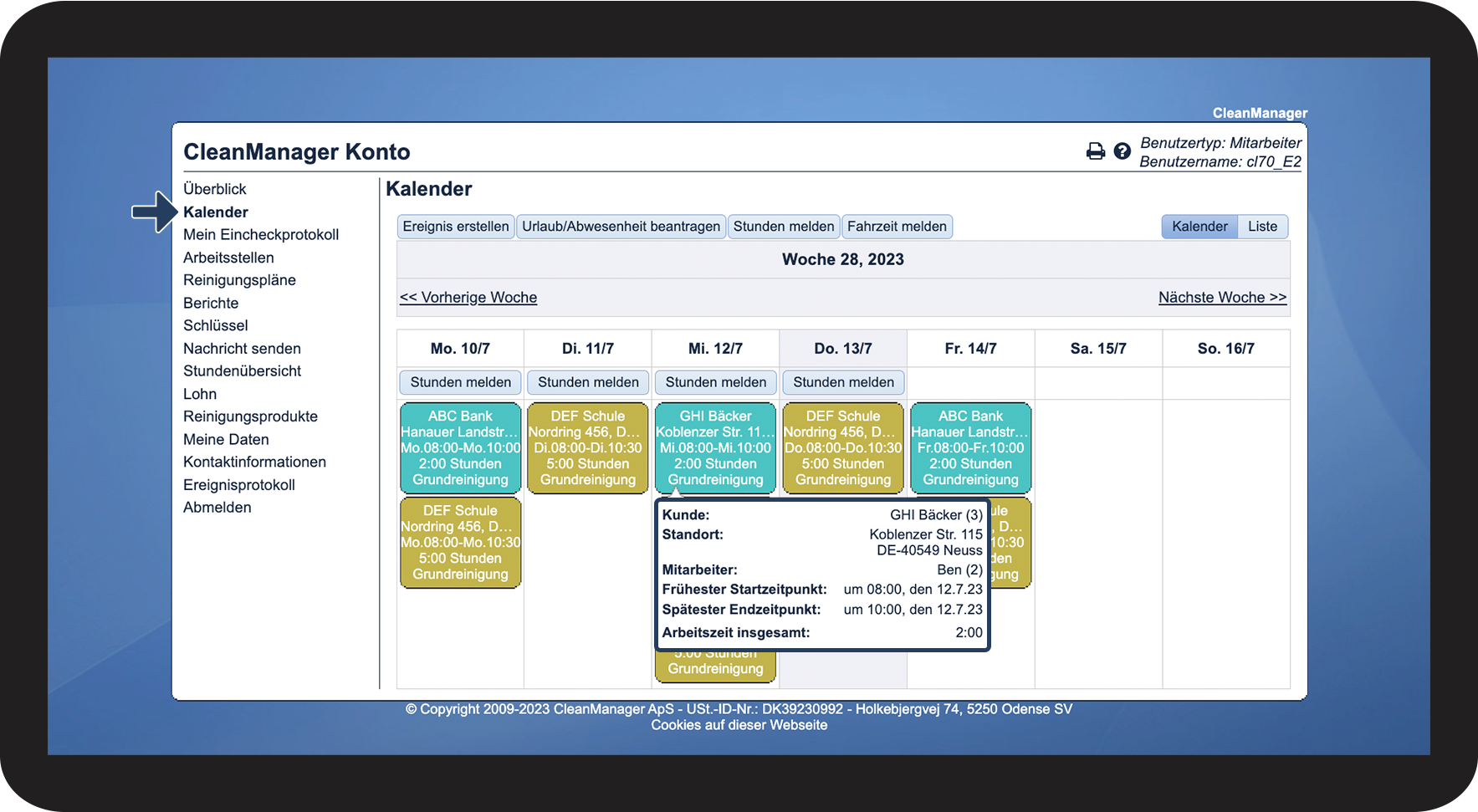
Task: Click the printer icon
Action: 1095,151
